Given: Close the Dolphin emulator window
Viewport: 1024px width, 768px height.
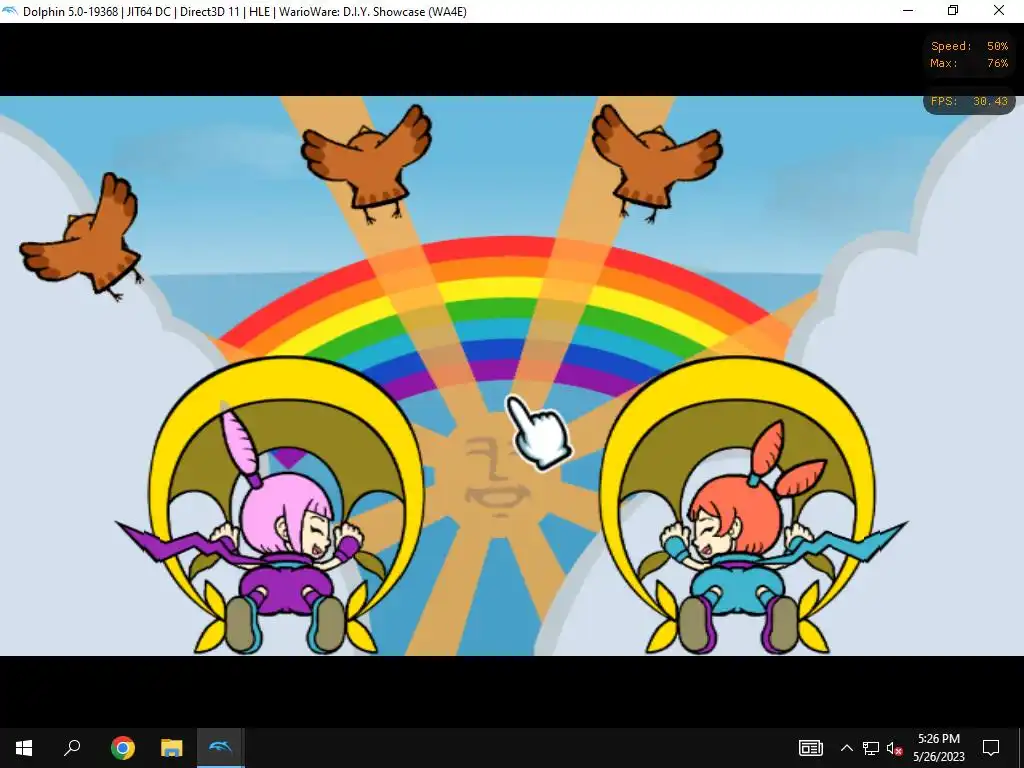Looking at the screenshot, I should [x=999, y=11].
